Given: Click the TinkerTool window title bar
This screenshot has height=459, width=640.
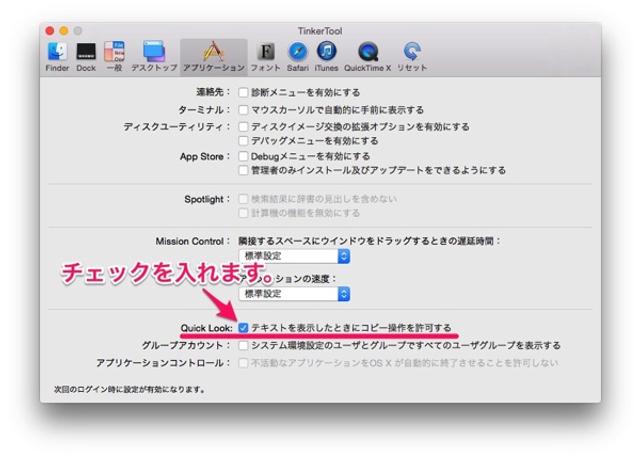Looking at the screenshot, I should pos(319,31).
